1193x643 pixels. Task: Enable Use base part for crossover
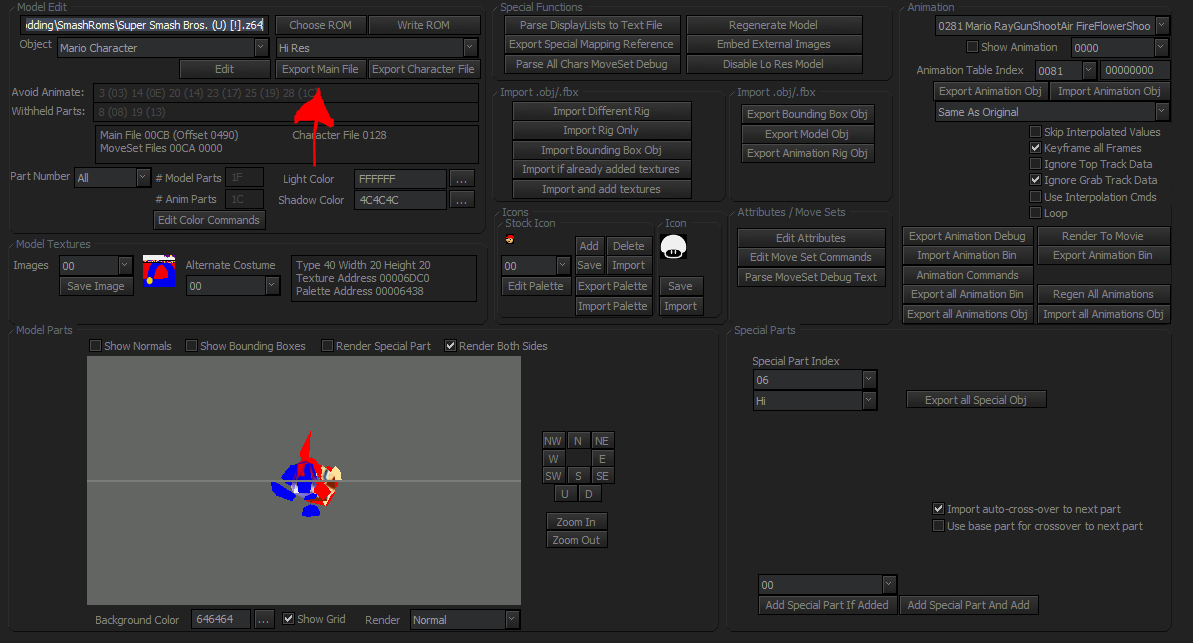(938, 526)
